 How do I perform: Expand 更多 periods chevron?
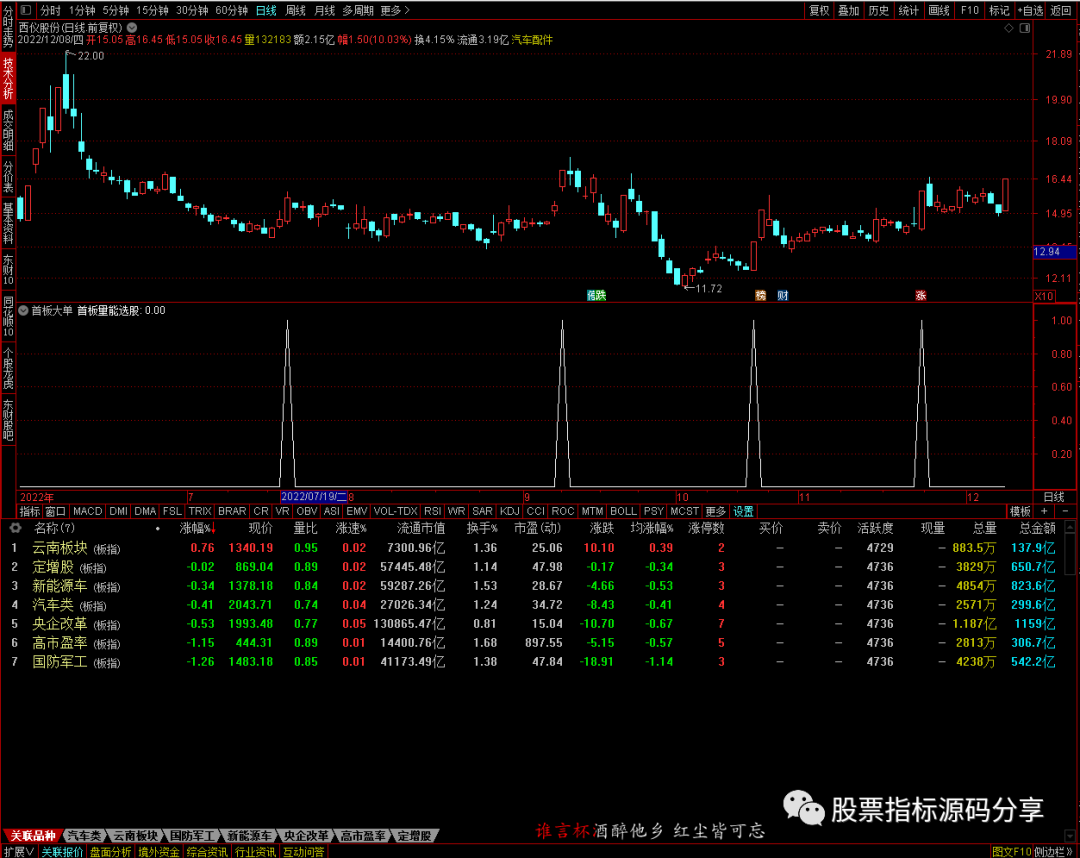[x=395, y=10]
